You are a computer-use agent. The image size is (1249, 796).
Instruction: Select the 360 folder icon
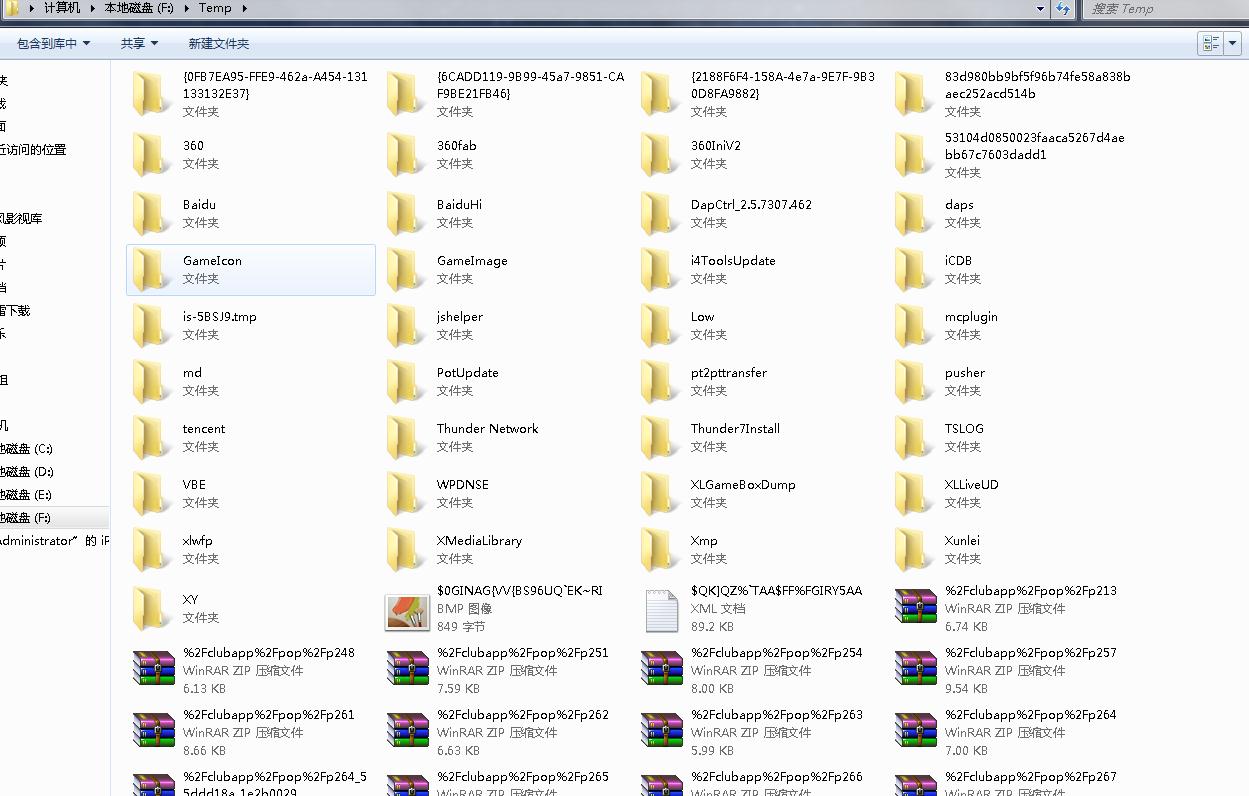coord(151,154)
